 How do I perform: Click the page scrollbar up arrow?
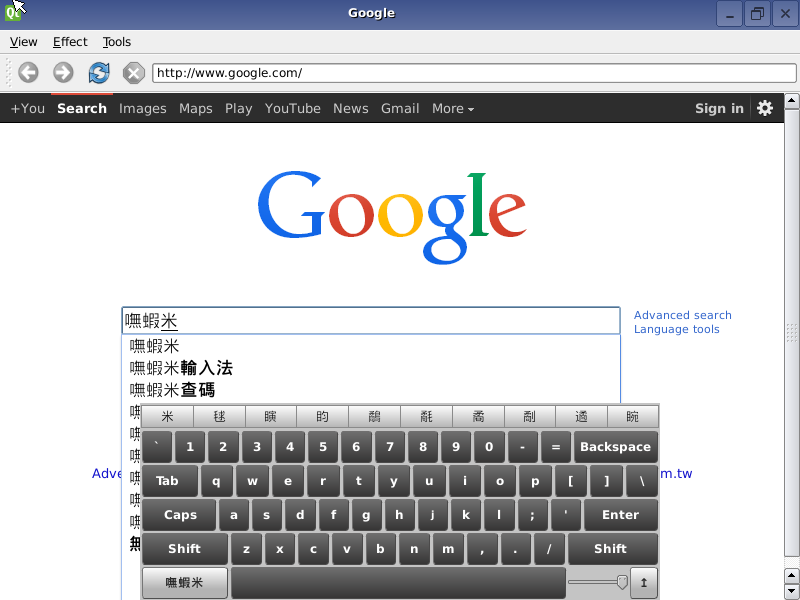(791, 101)
